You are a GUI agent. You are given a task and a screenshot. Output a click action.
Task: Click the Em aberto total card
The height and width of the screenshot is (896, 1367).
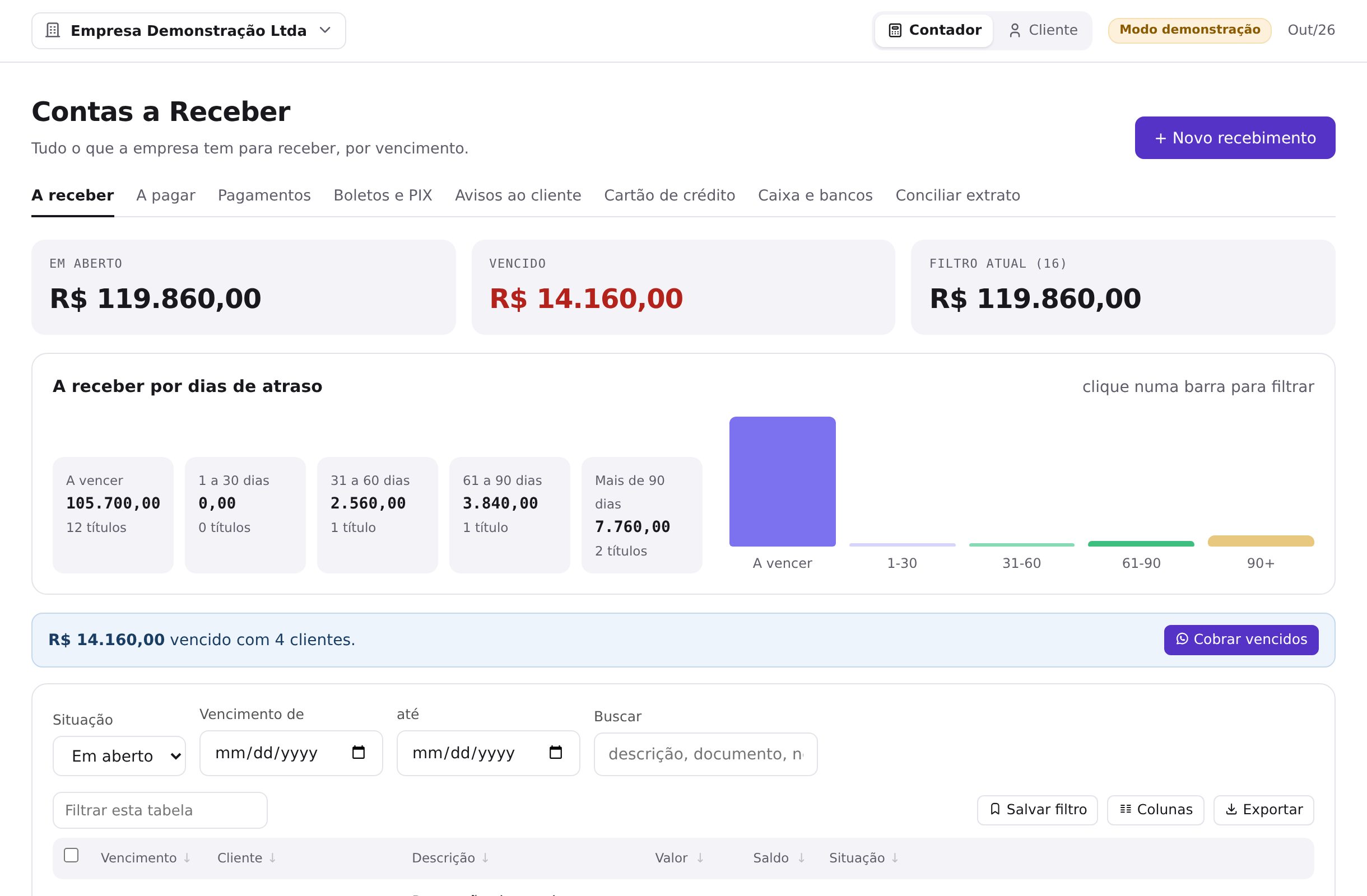(x=244, y=287)
